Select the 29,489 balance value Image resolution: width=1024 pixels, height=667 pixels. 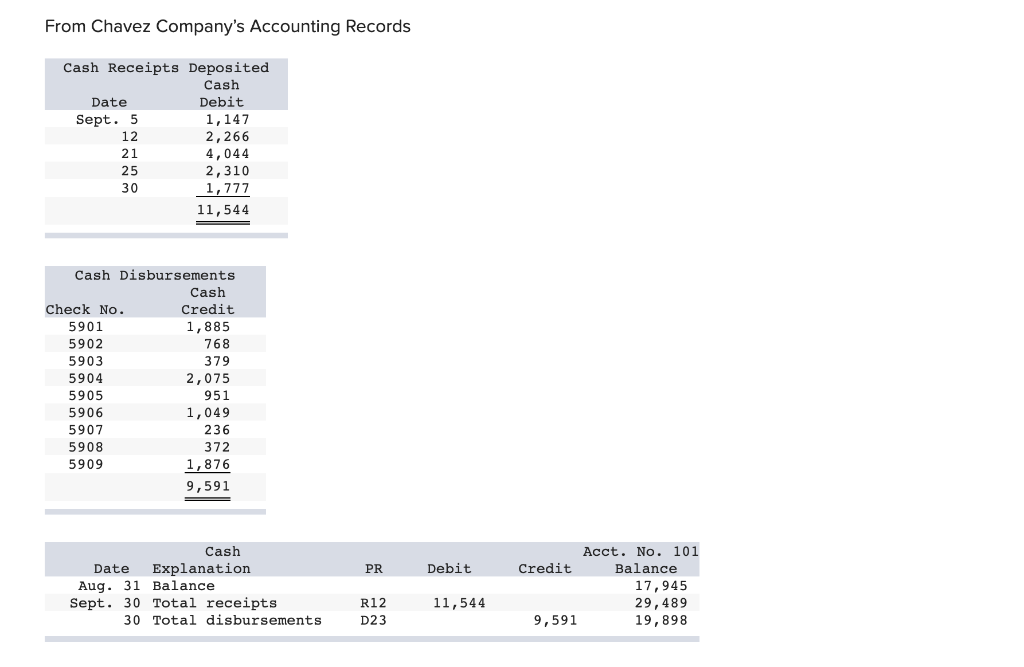pos(661,603)
